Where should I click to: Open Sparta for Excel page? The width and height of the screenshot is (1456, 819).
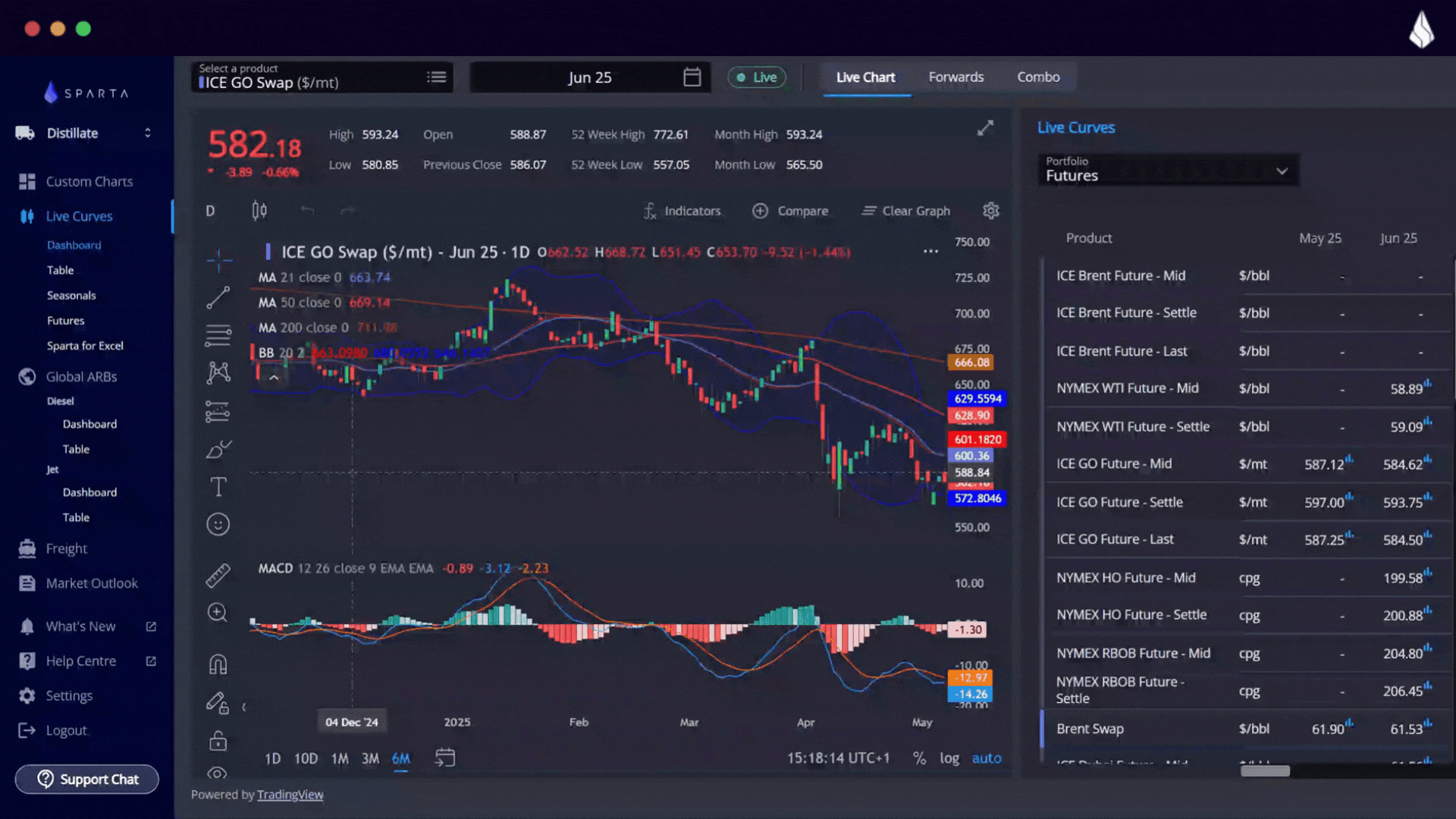85,346
